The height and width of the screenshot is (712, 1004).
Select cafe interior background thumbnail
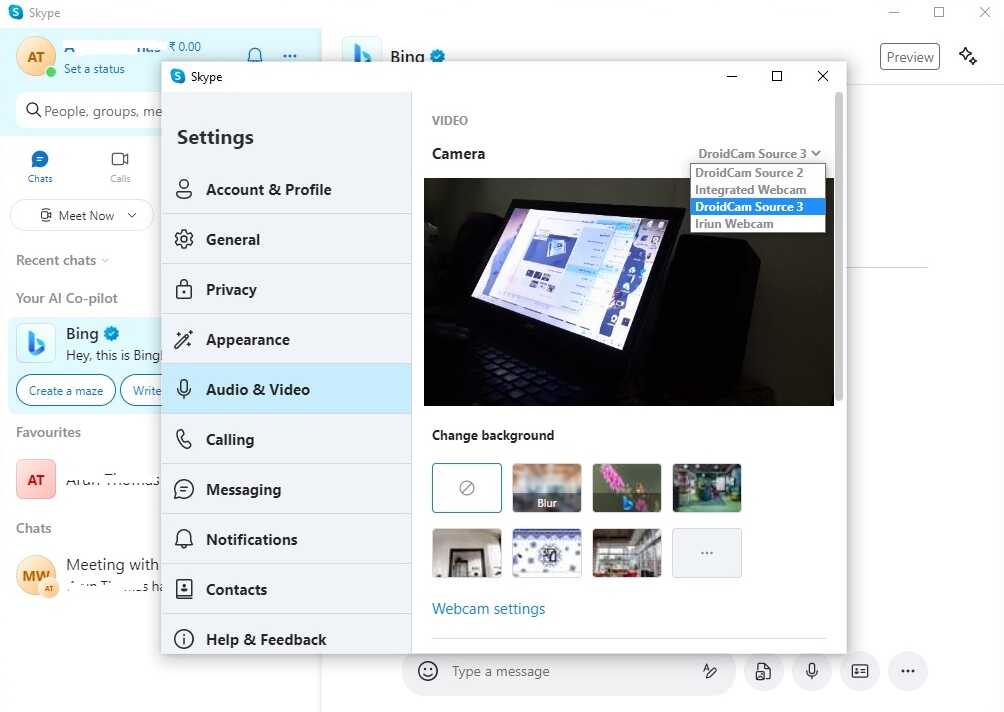pyautogui.click(x=627, y=553)
